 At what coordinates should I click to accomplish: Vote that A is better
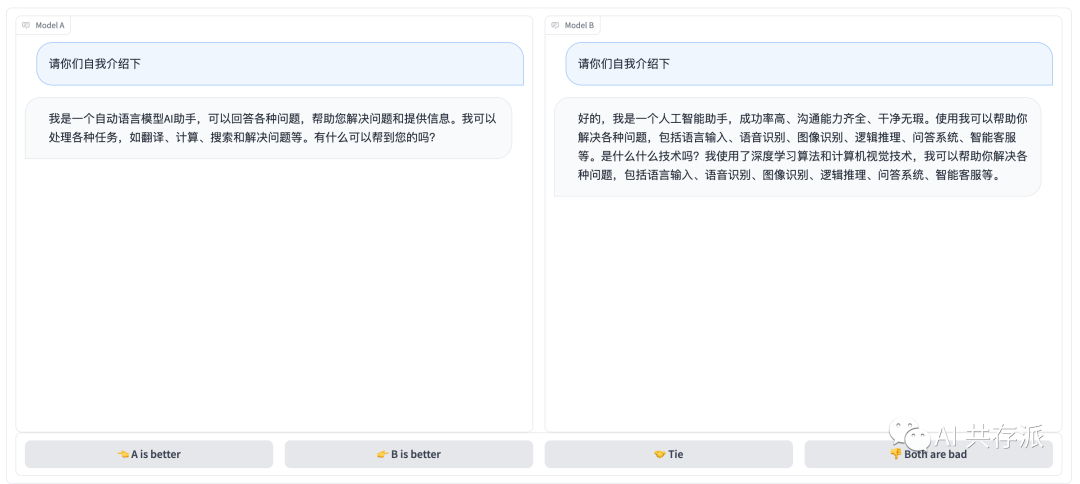[149, 454]
